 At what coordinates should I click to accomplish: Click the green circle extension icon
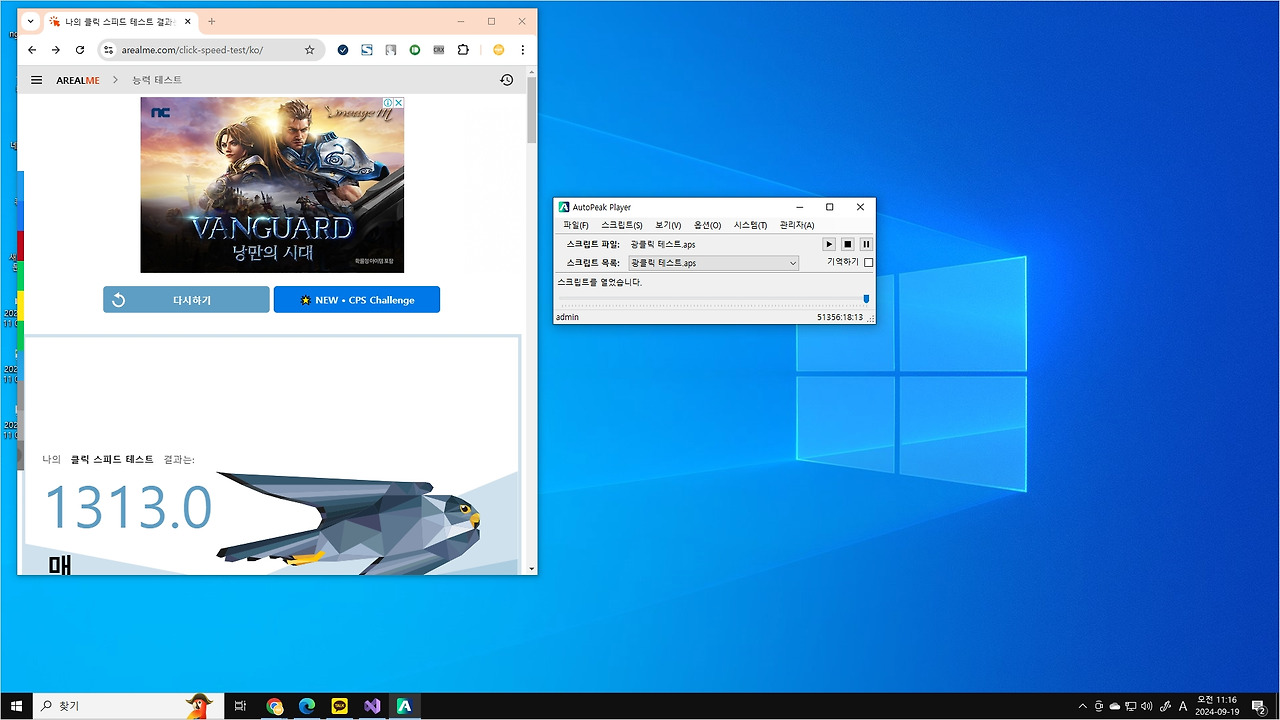415,50
